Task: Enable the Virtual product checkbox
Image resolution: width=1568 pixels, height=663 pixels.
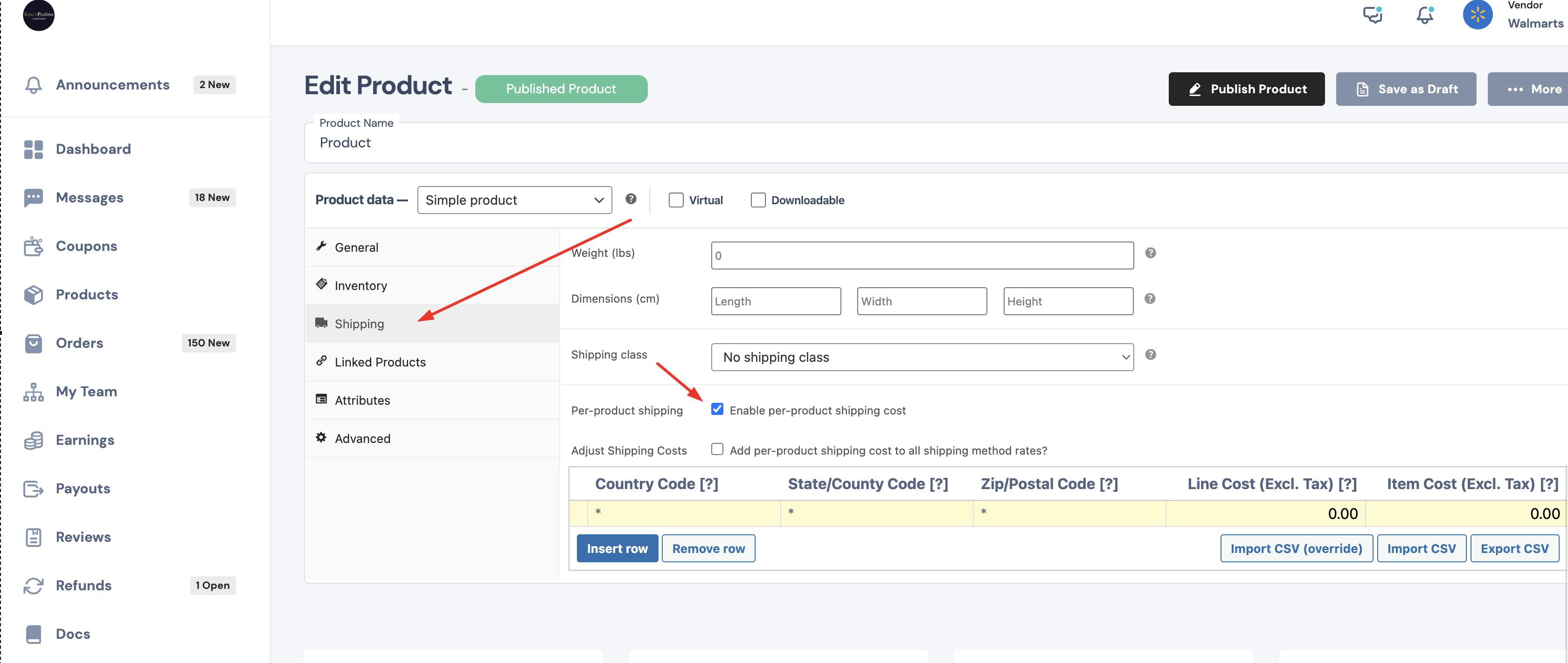Action: [x=676, y=200]
